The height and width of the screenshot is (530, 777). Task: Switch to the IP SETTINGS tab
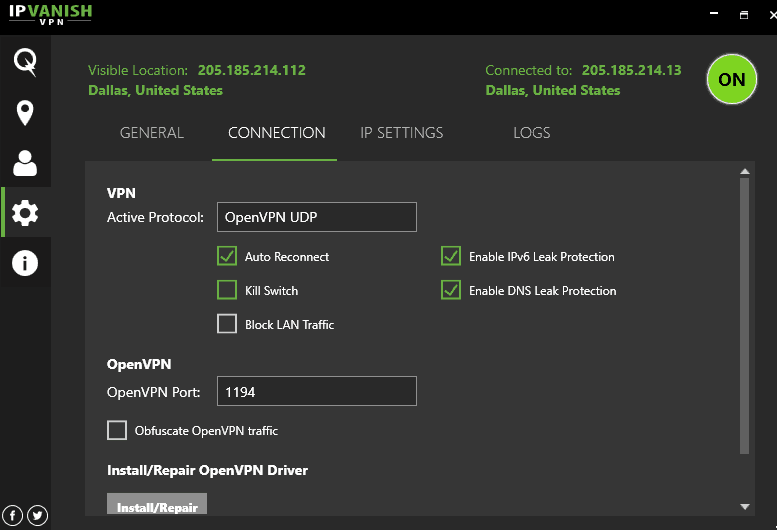pos(401,133)
